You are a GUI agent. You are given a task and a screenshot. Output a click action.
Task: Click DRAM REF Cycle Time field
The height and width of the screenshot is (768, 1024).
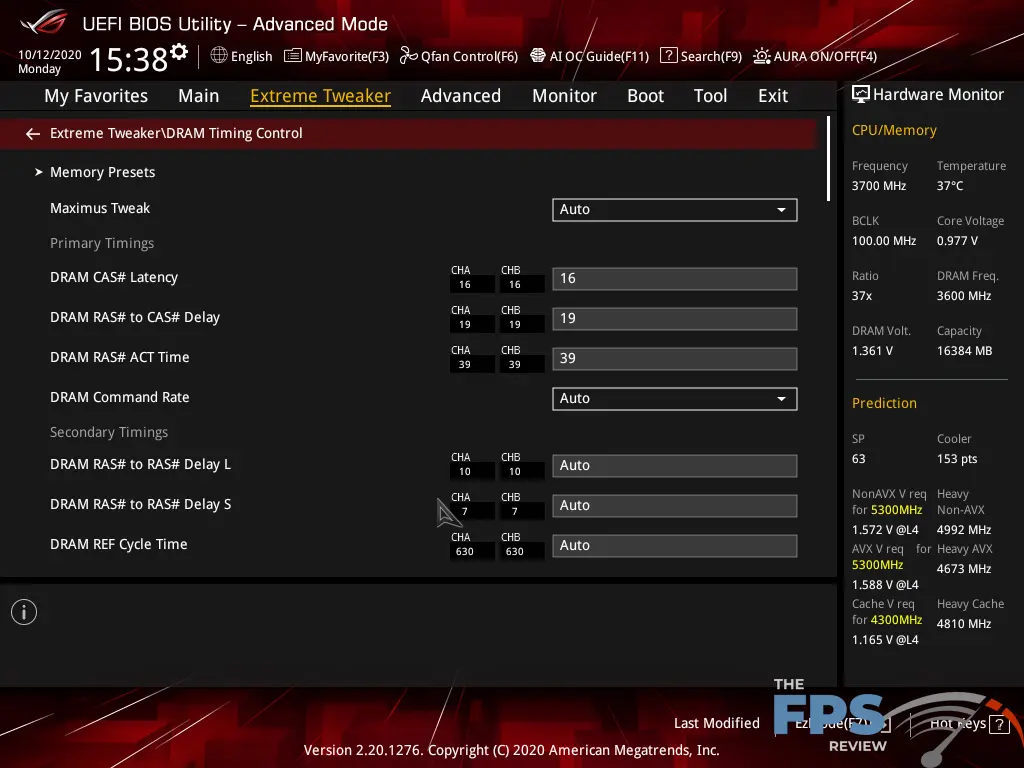[x=675, y=545]
